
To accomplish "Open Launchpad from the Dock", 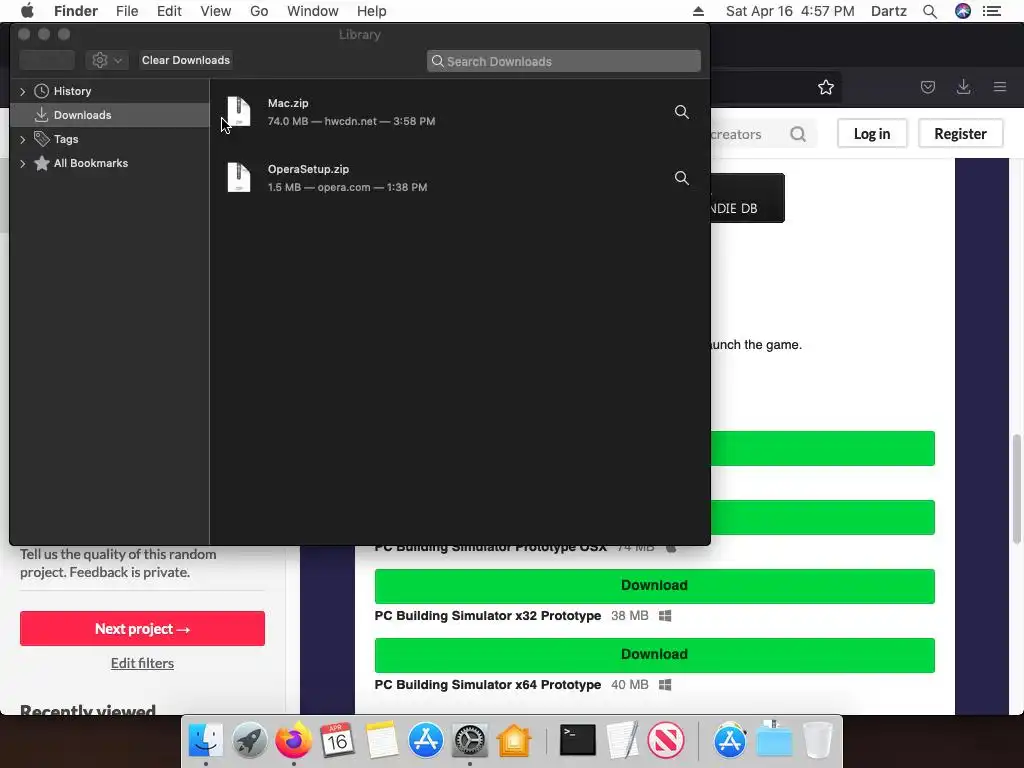I will click(249, 741).
